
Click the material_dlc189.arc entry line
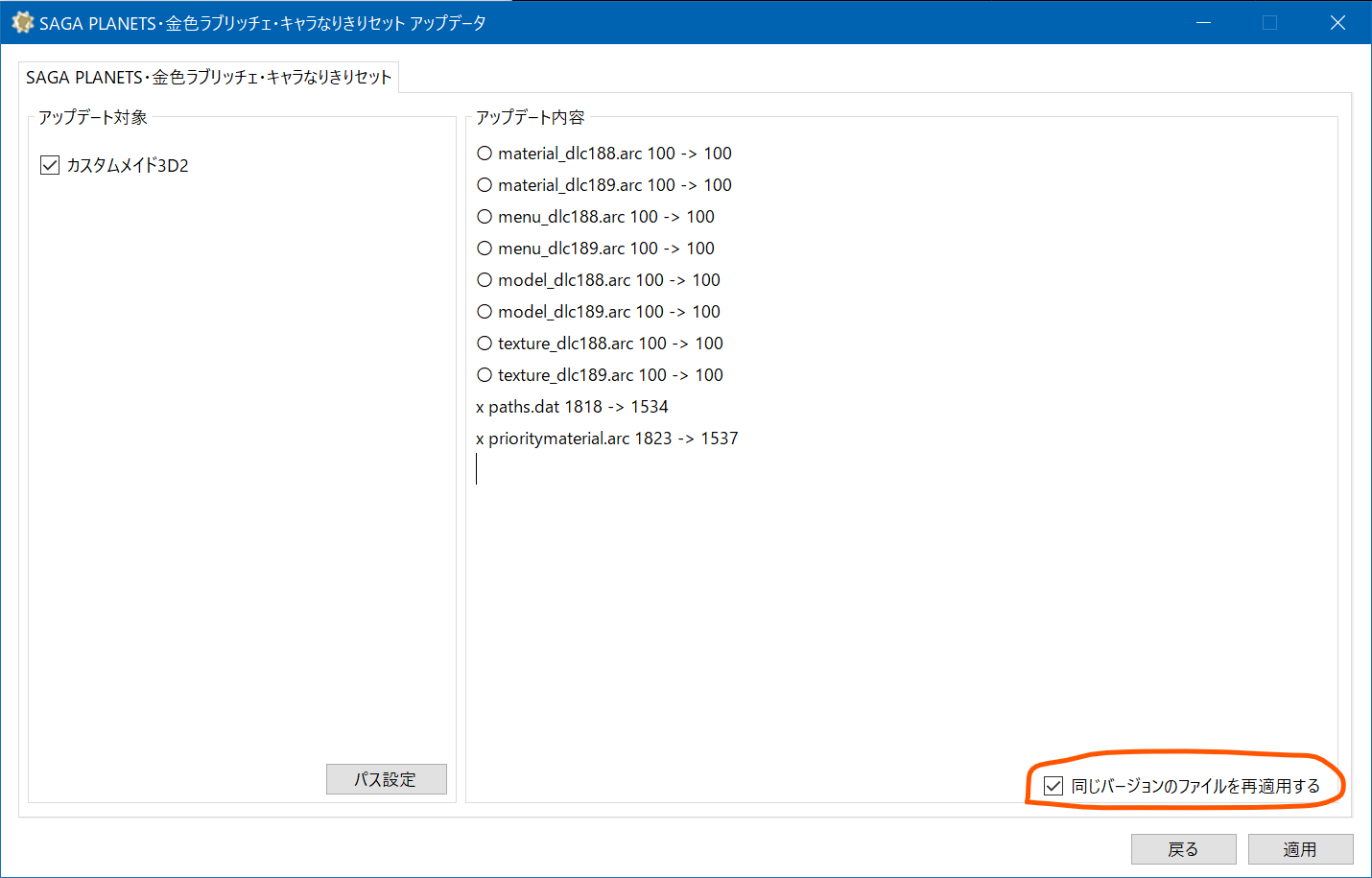tap(604, 185)
